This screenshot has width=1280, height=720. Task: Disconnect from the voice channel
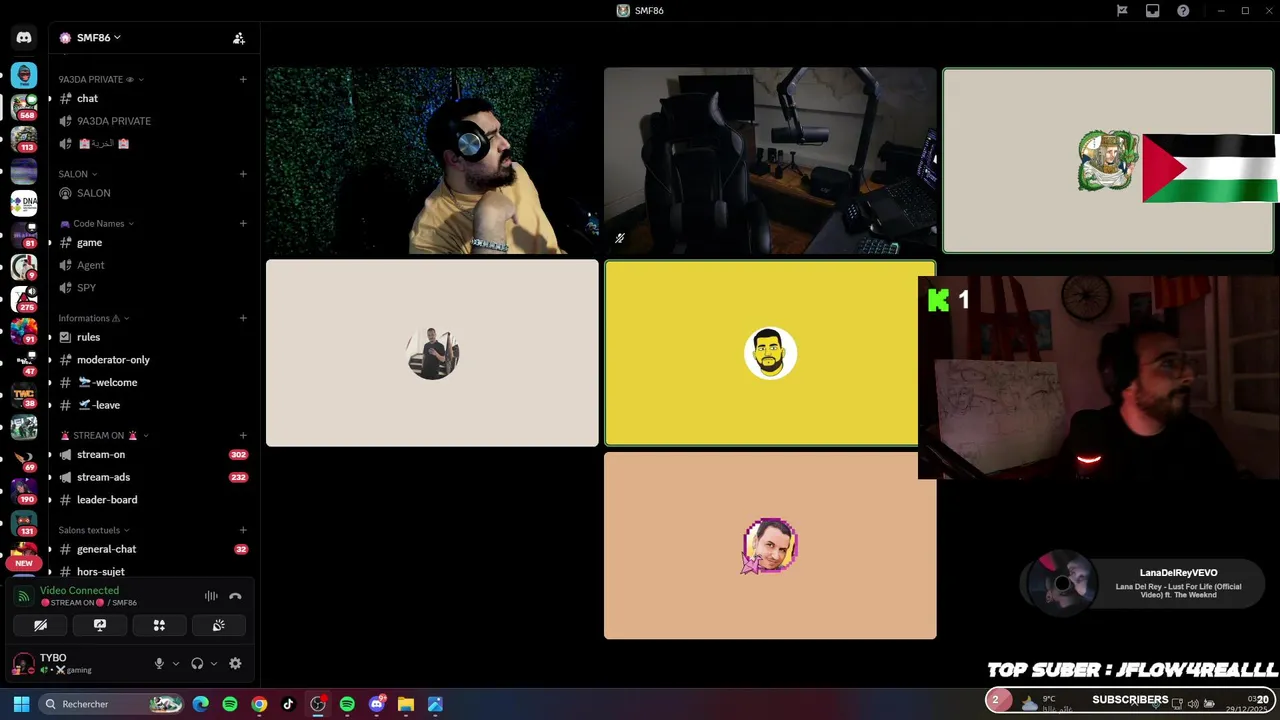point(235,596)
